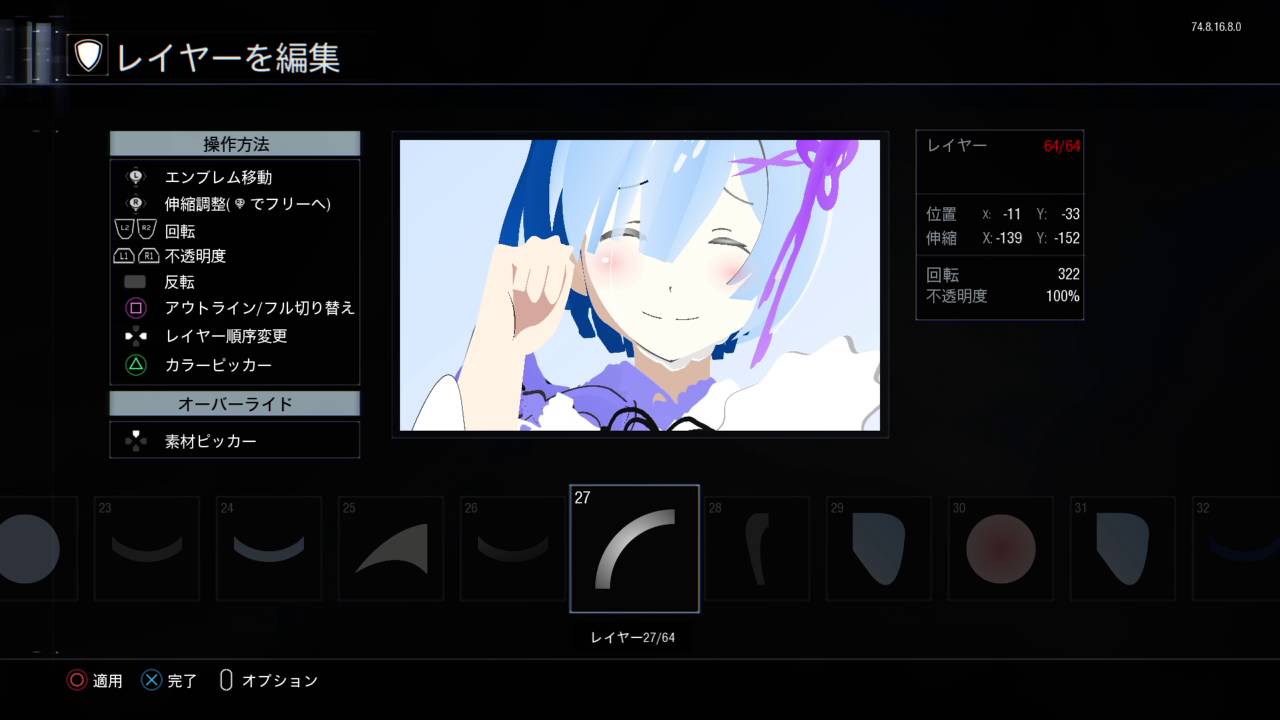Click the emblem preview image
The height and width of the screenshot is (720, 1280).
640,285
